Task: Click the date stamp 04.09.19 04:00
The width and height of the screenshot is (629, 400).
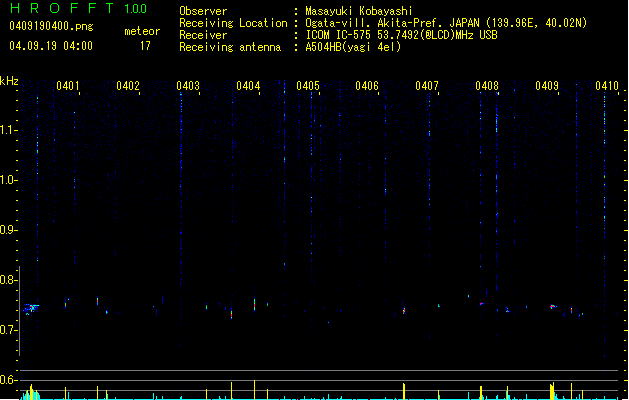Action: click(x=51, y=46)
